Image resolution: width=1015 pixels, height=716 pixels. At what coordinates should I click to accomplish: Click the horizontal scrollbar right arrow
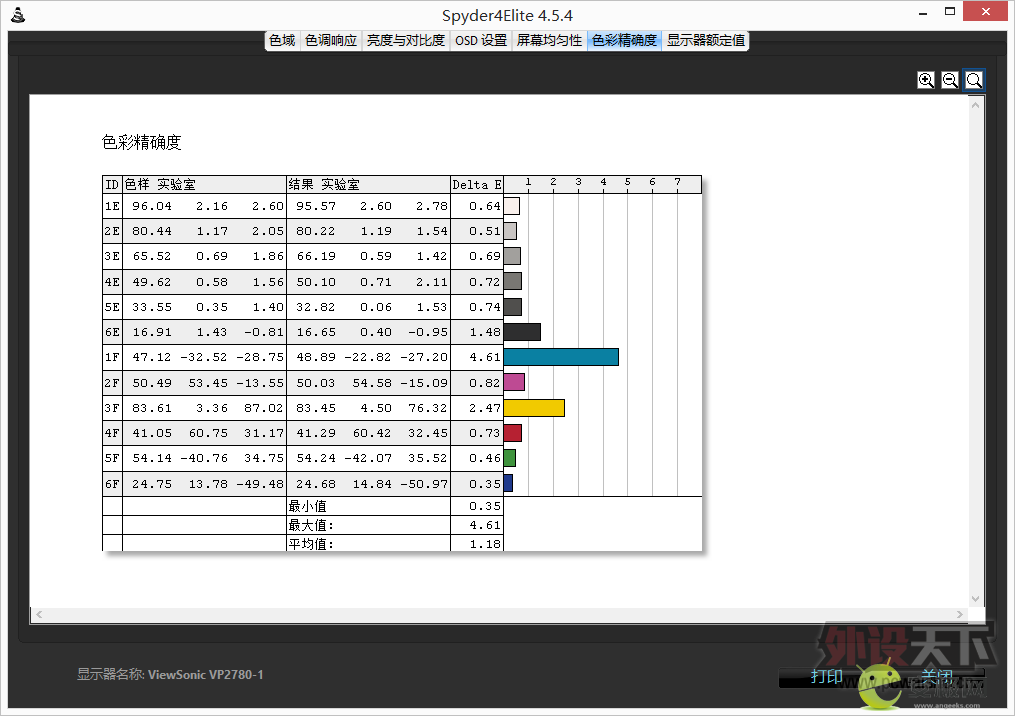960,614
